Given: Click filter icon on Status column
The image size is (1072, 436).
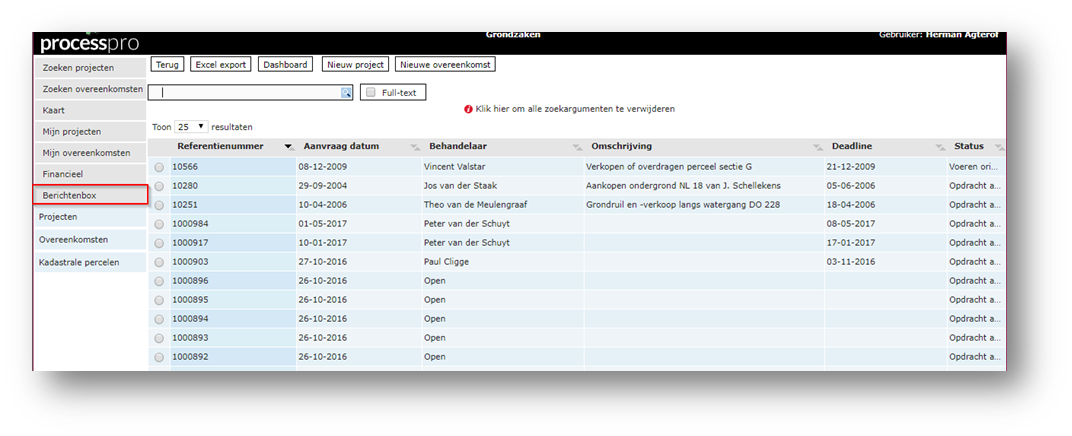Looking at the screenshot, I should (997, 147).
